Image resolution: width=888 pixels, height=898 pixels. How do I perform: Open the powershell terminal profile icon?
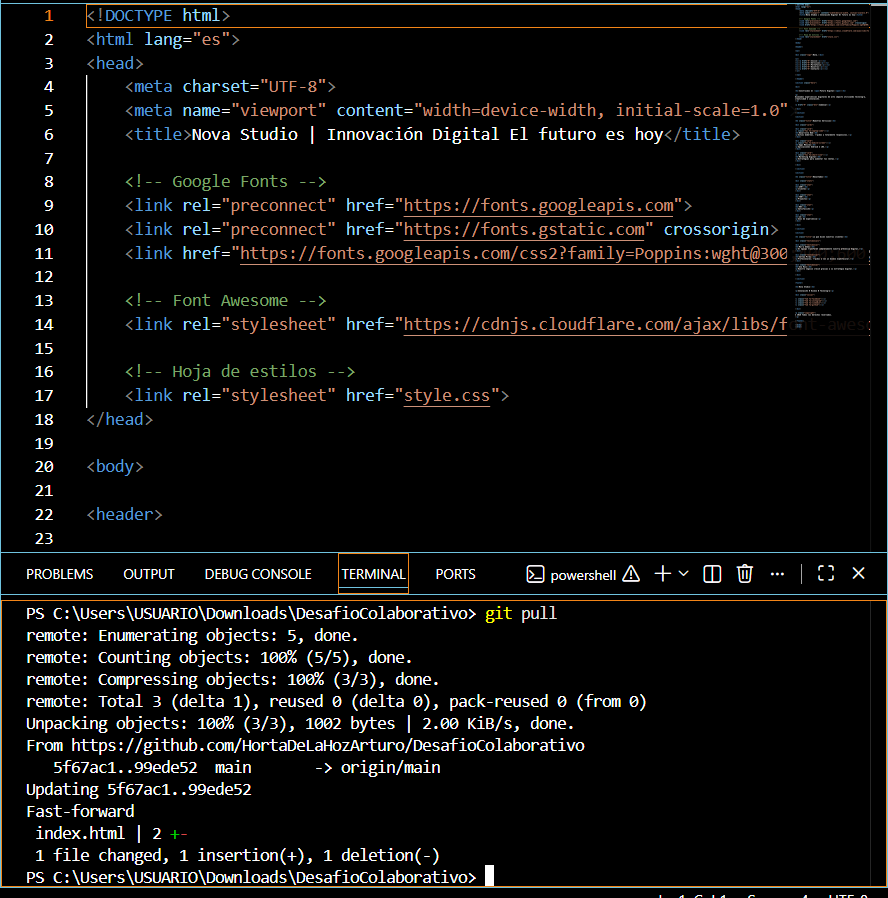pyautogui.click(x=535, y=574)
